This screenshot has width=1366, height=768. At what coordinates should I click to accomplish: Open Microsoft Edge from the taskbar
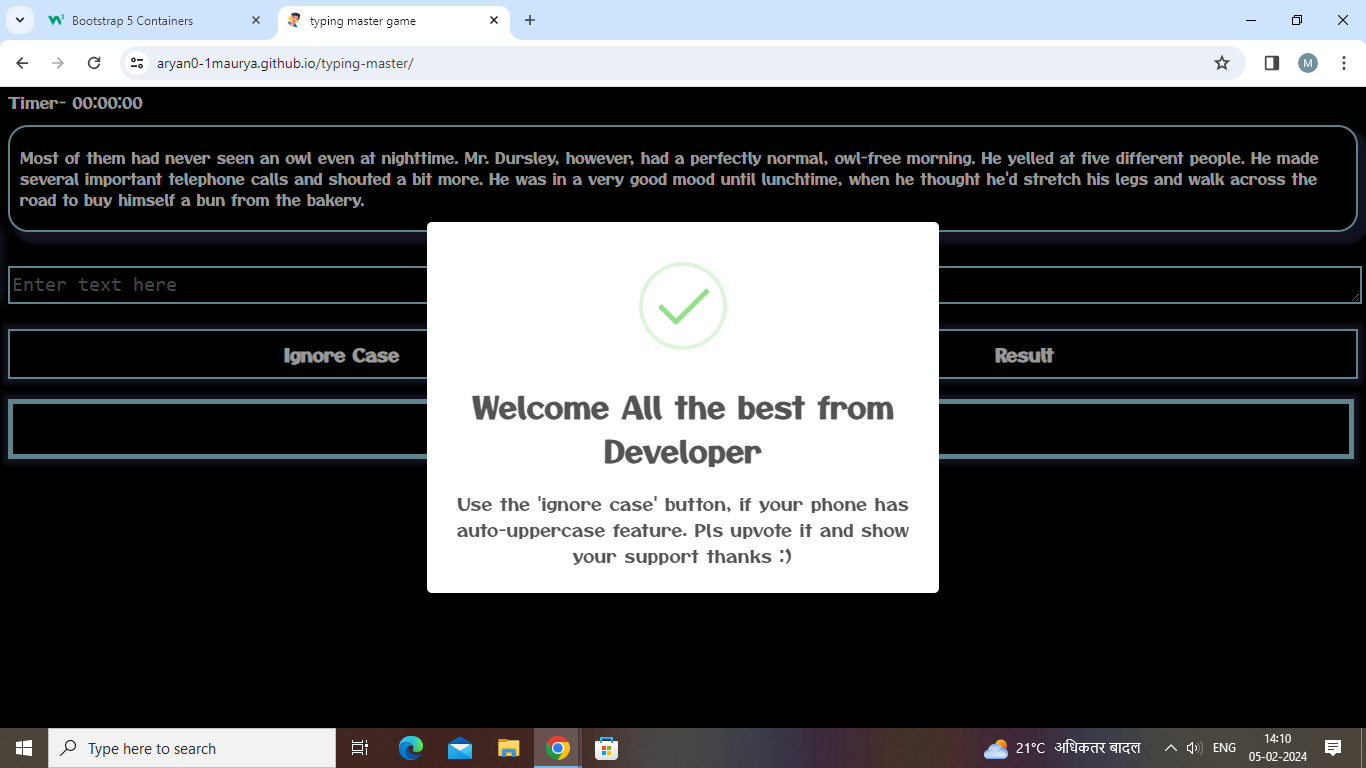click(410, 748)
